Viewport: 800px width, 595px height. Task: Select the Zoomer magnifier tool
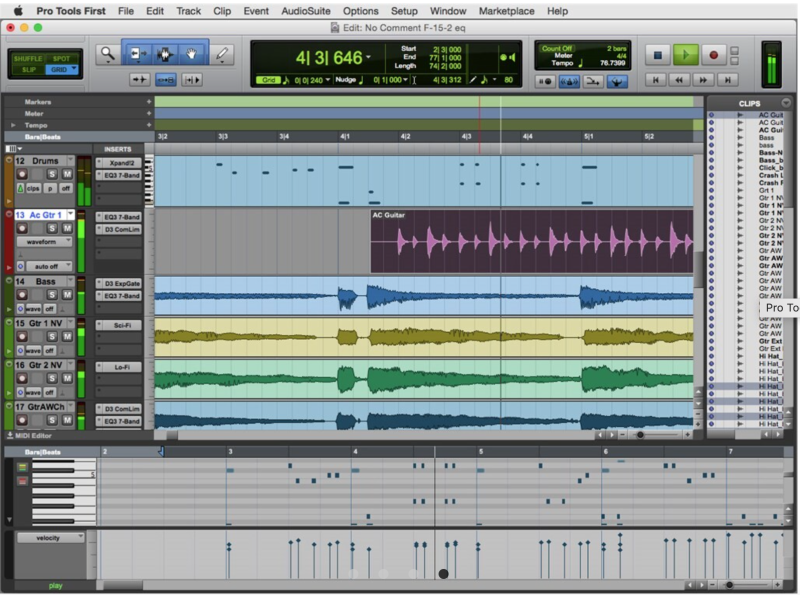point(108,54)
